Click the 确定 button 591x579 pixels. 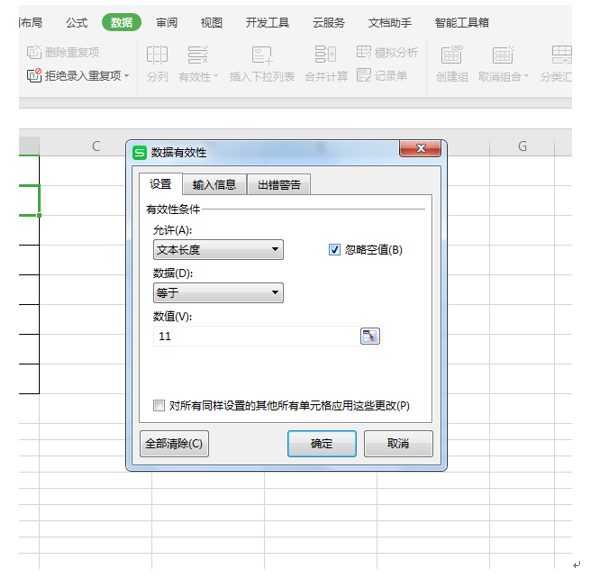[322, 443]
